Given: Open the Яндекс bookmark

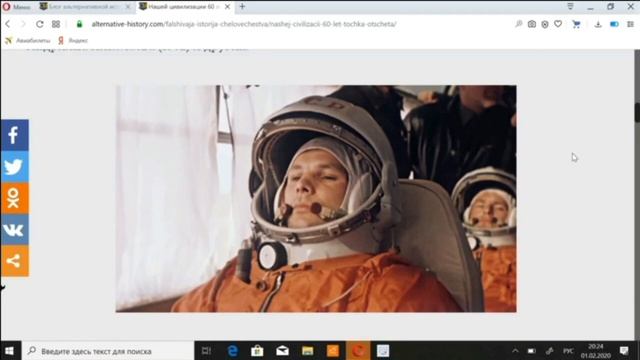Looking at the screenshot, I should tap(73, 40).
